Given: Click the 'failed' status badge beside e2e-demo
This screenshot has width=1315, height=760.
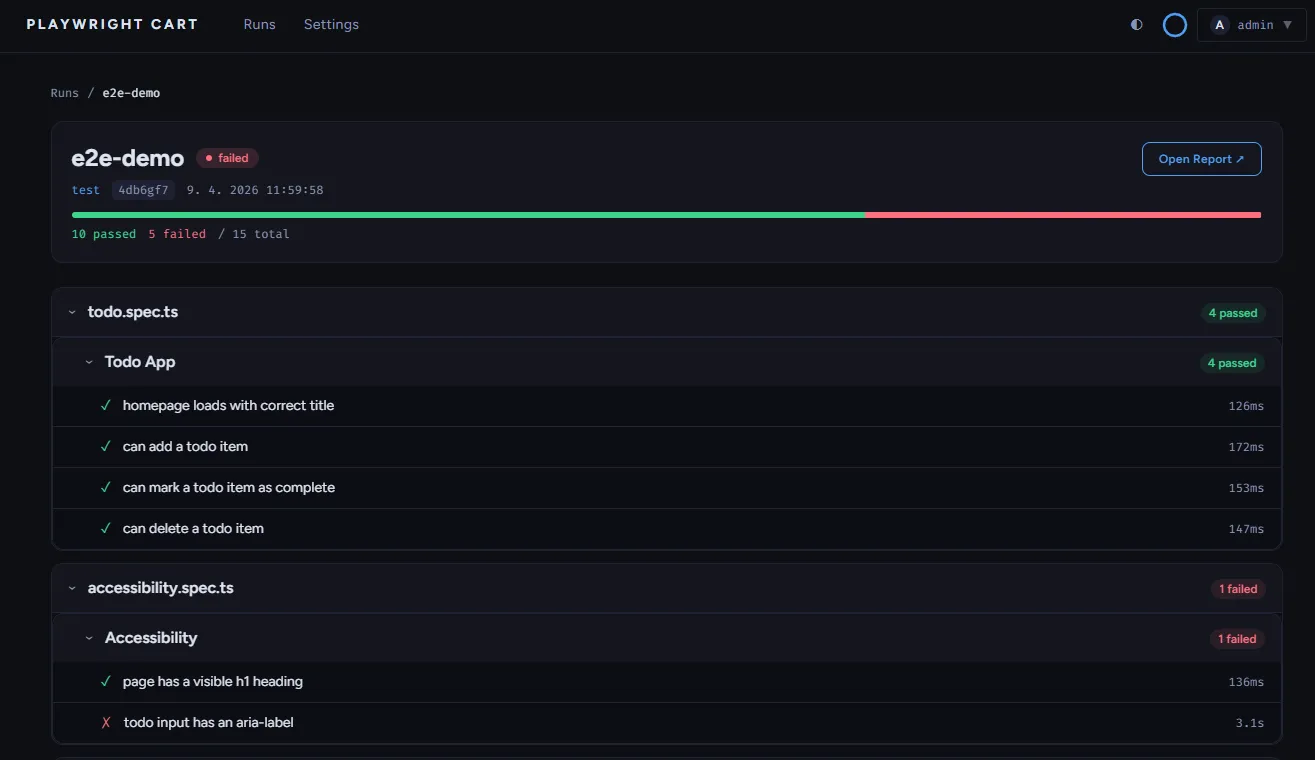Looking at the screenshot, I should click(227, 157).
